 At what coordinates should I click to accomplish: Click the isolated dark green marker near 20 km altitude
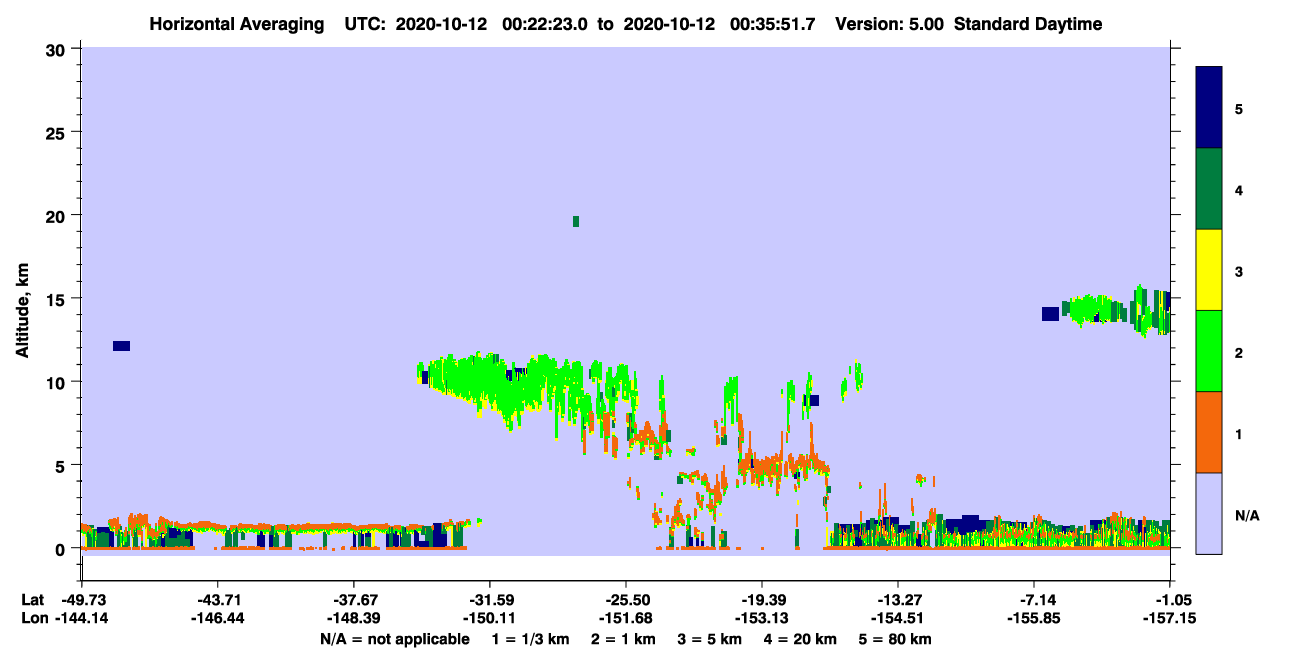coord(576,221)
